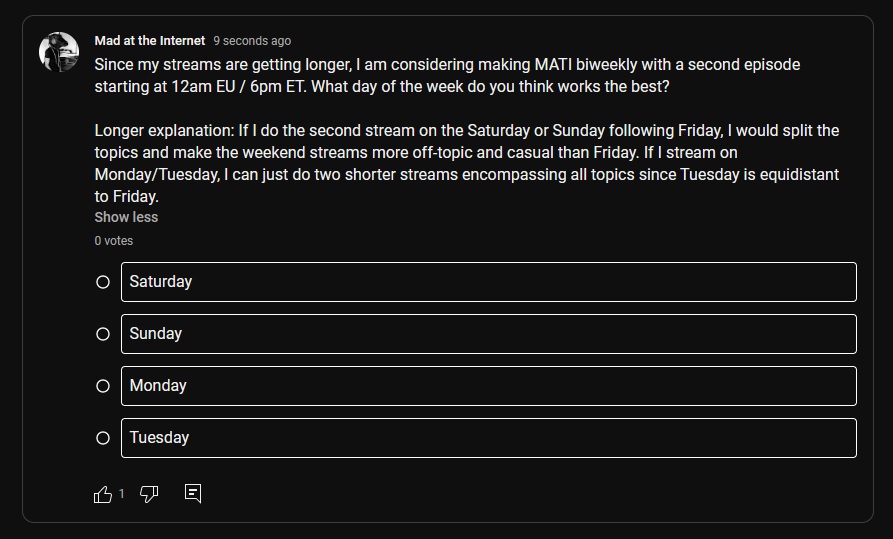Open the '9 seconds ago' timestamp link

(x=252, y=41)
